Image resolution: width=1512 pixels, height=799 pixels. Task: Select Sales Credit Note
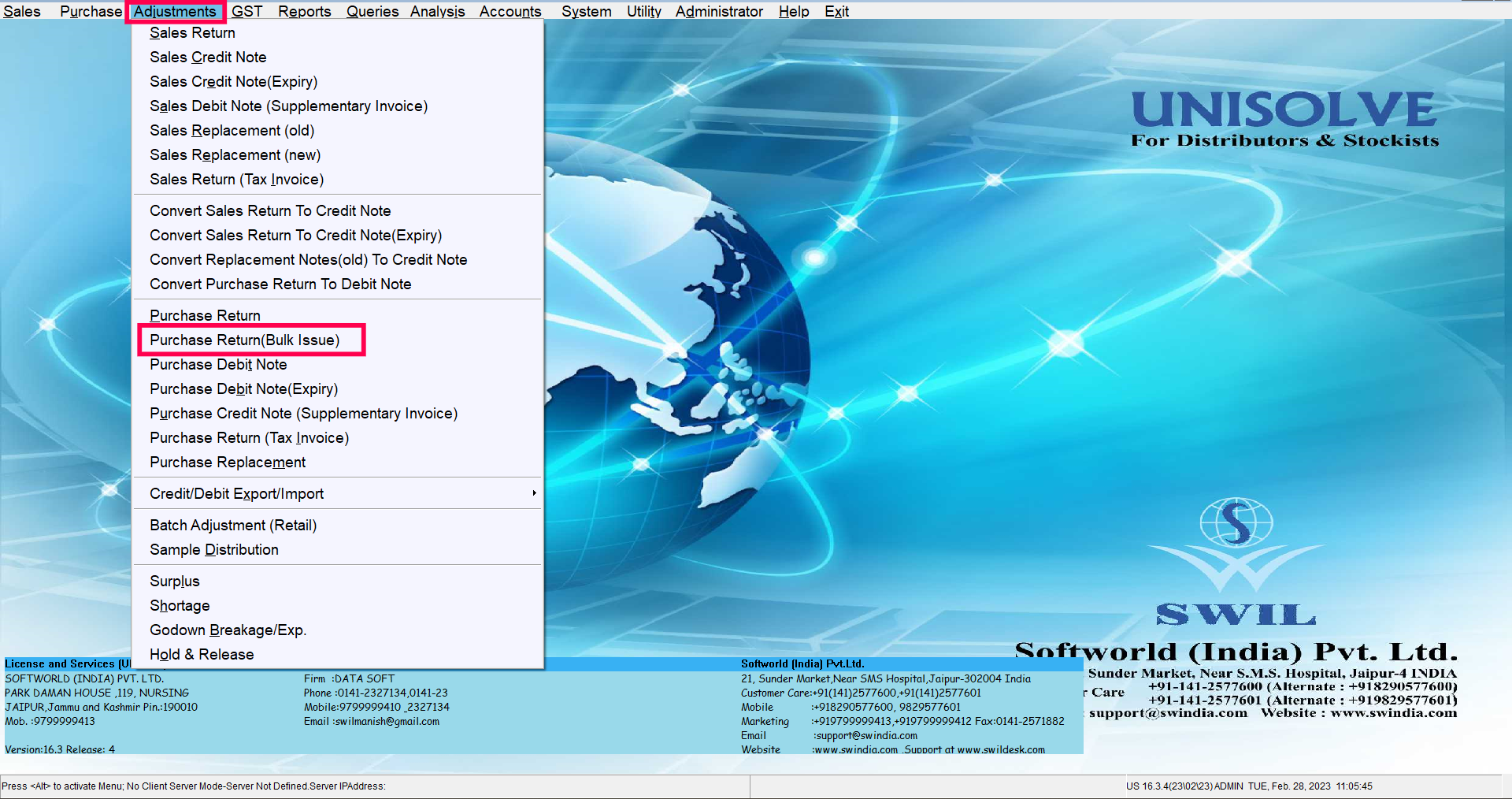[x=338, y=58]
